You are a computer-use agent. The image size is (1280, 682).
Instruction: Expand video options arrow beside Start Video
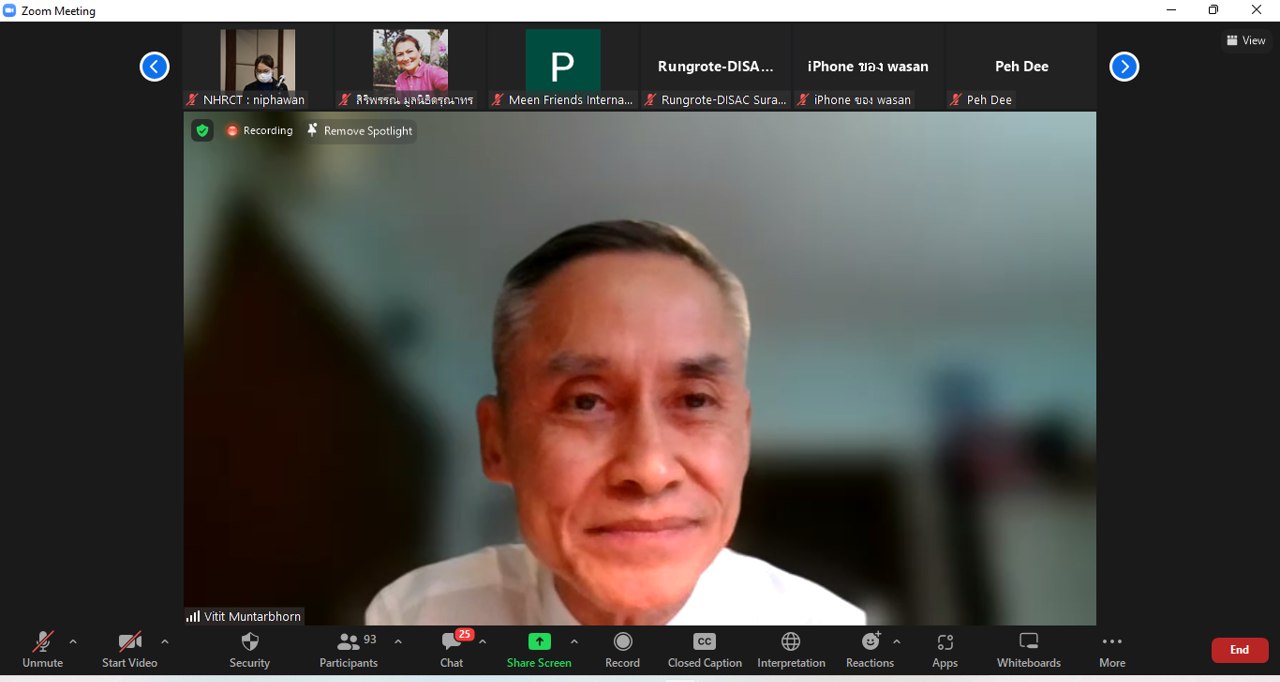click(x=165, y=642)
